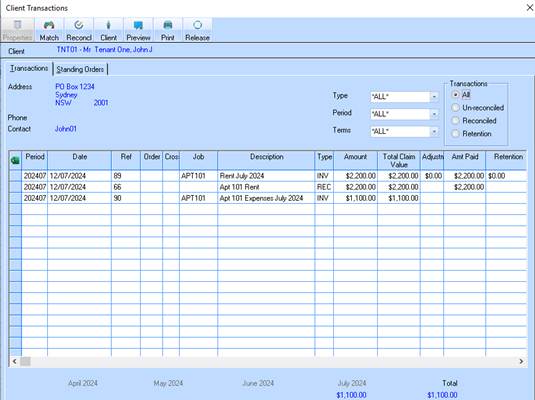Expand the Terms dropdown
This screenshot has height=400, width=535.
(x=434, y=131)
